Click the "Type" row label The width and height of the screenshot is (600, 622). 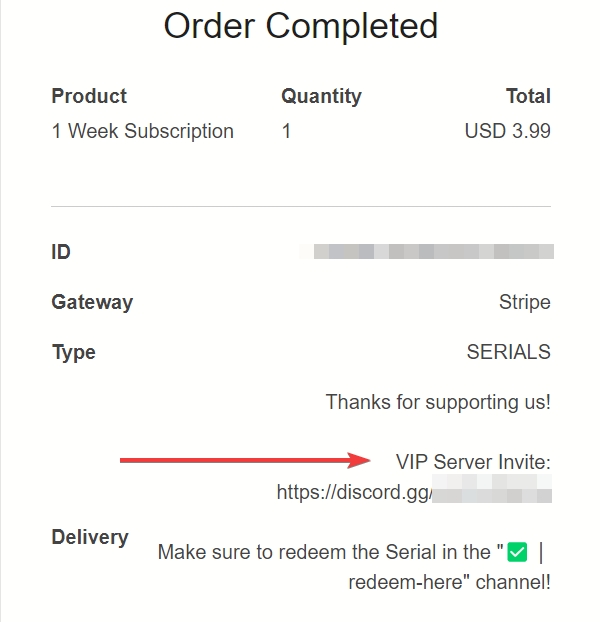(74, 352)
